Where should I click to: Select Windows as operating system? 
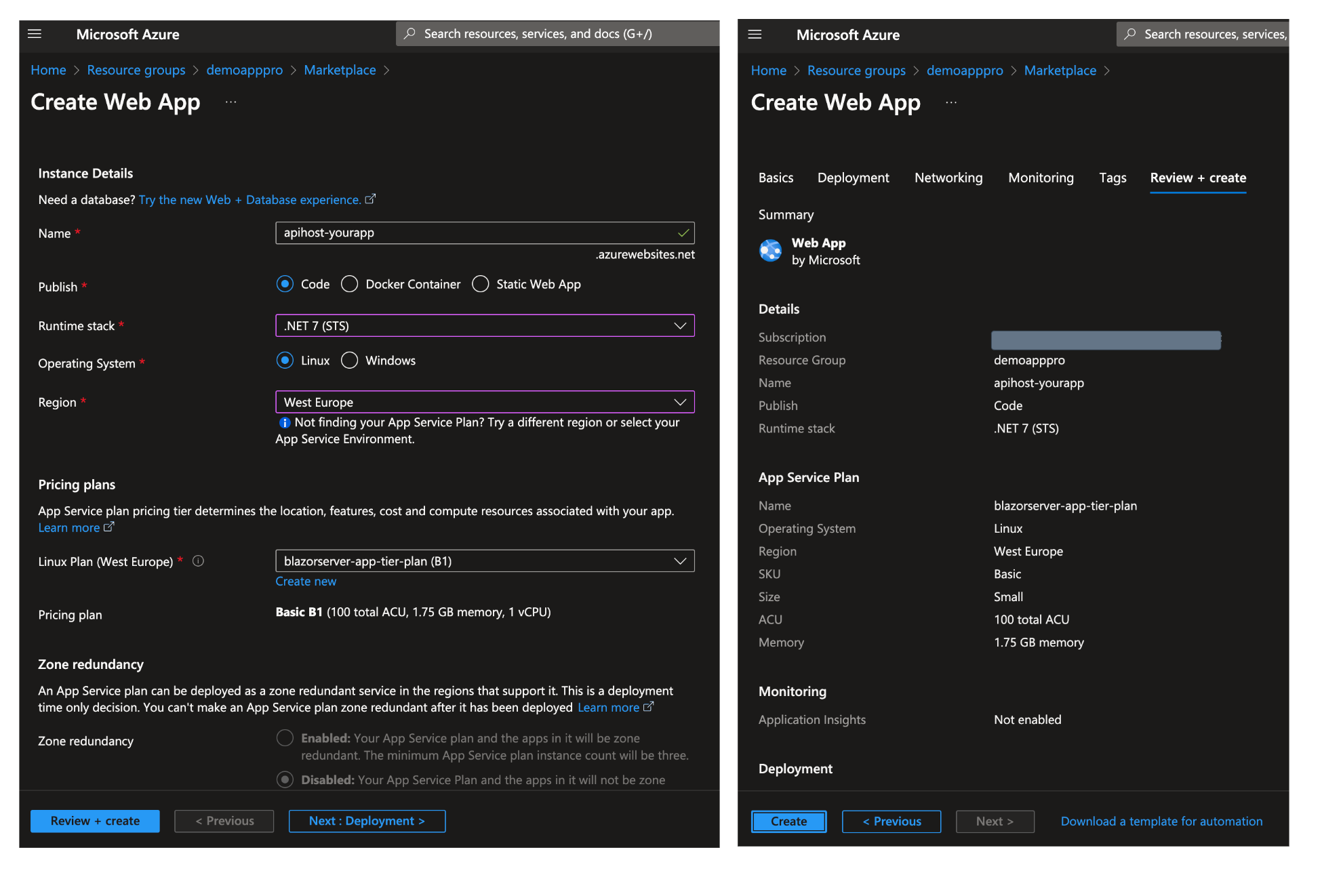tap(350, 361)
